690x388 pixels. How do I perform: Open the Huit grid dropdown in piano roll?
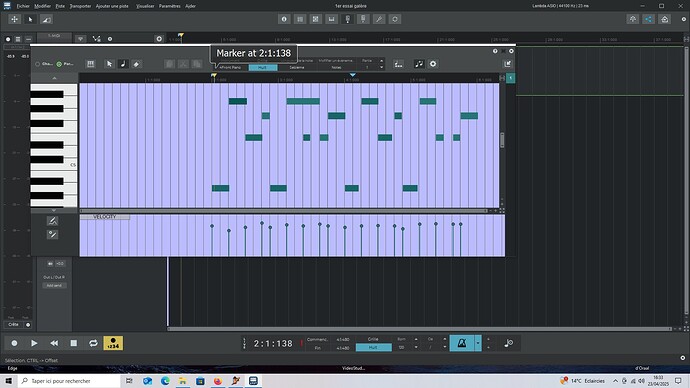click(263, 67)
